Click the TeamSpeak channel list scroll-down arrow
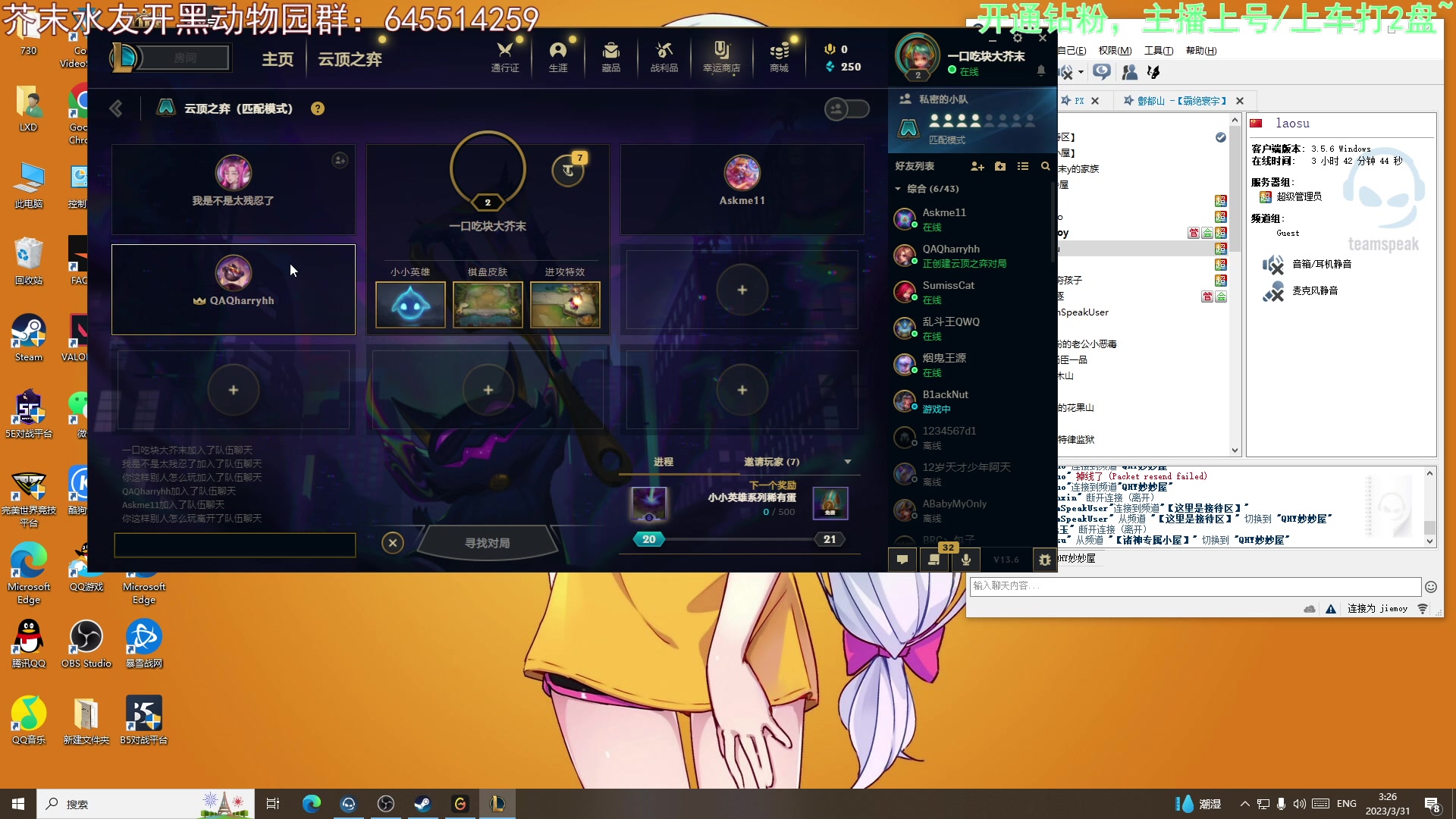 click(x=1235, y=450)
